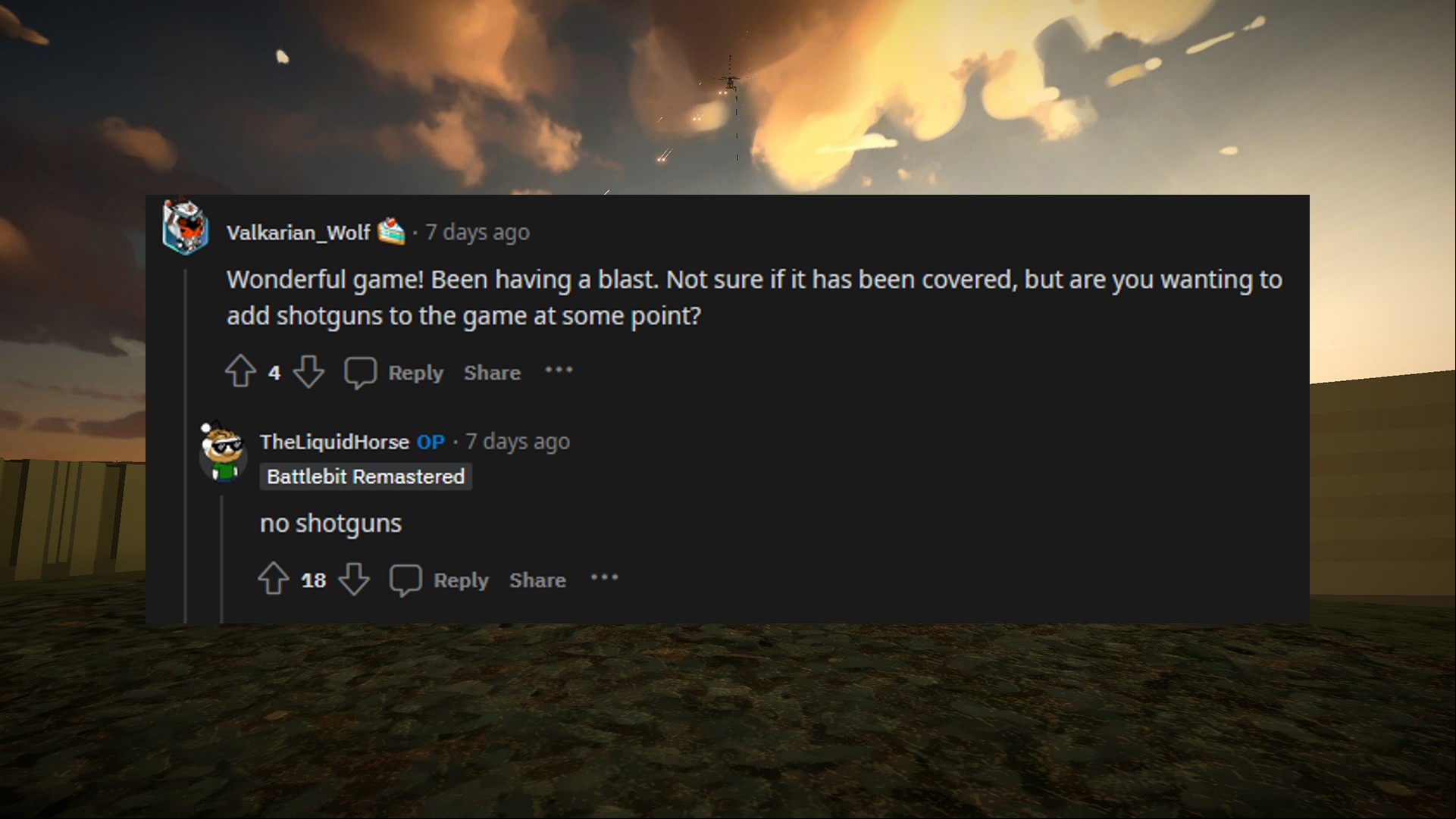Viewport: 1456px width, 819px height.
Task: Click Valkarian_Wolf's avatar image
Action: 185,226
